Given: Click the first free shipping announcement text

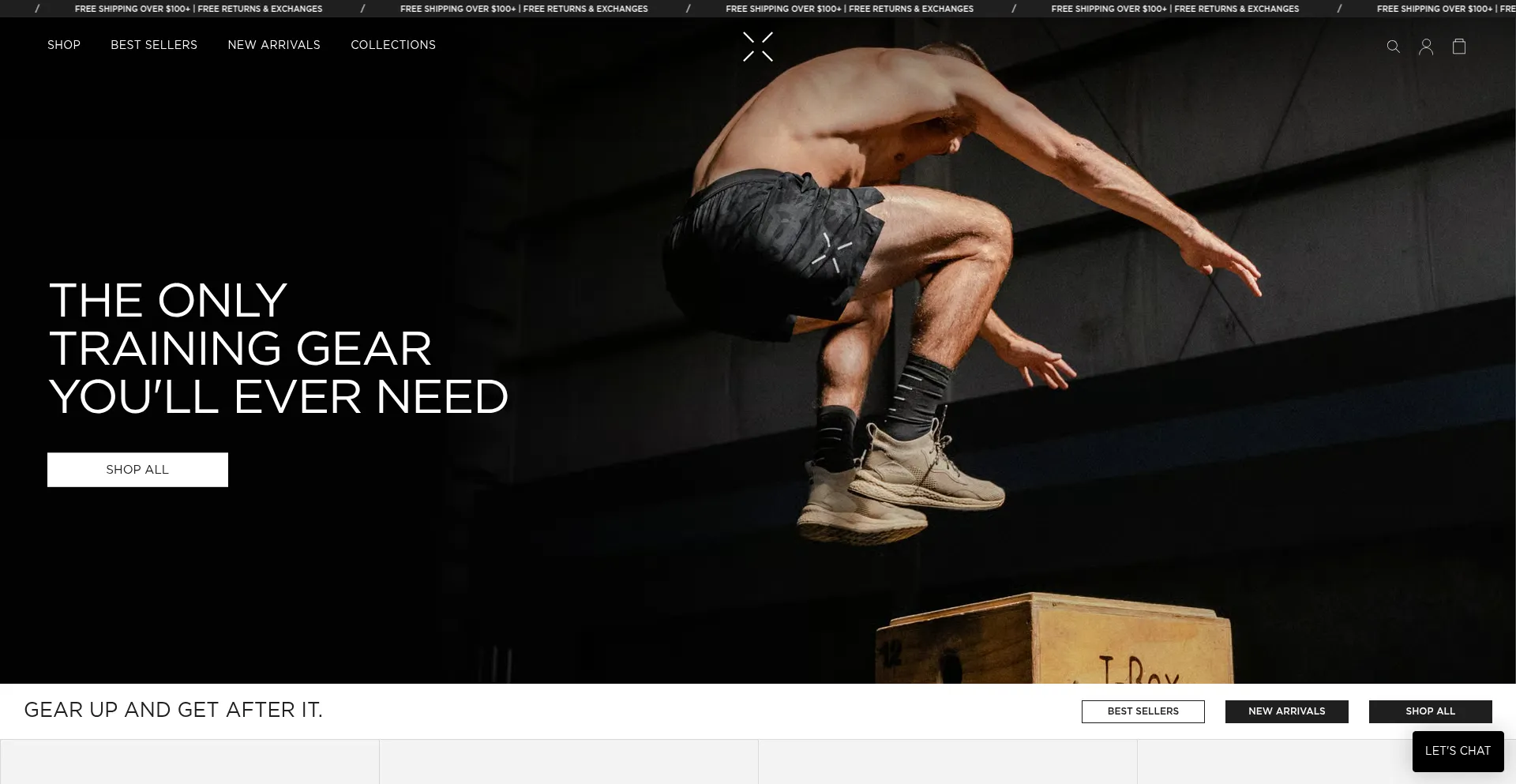Looking at the screenshot, I should tap(198, 9).
